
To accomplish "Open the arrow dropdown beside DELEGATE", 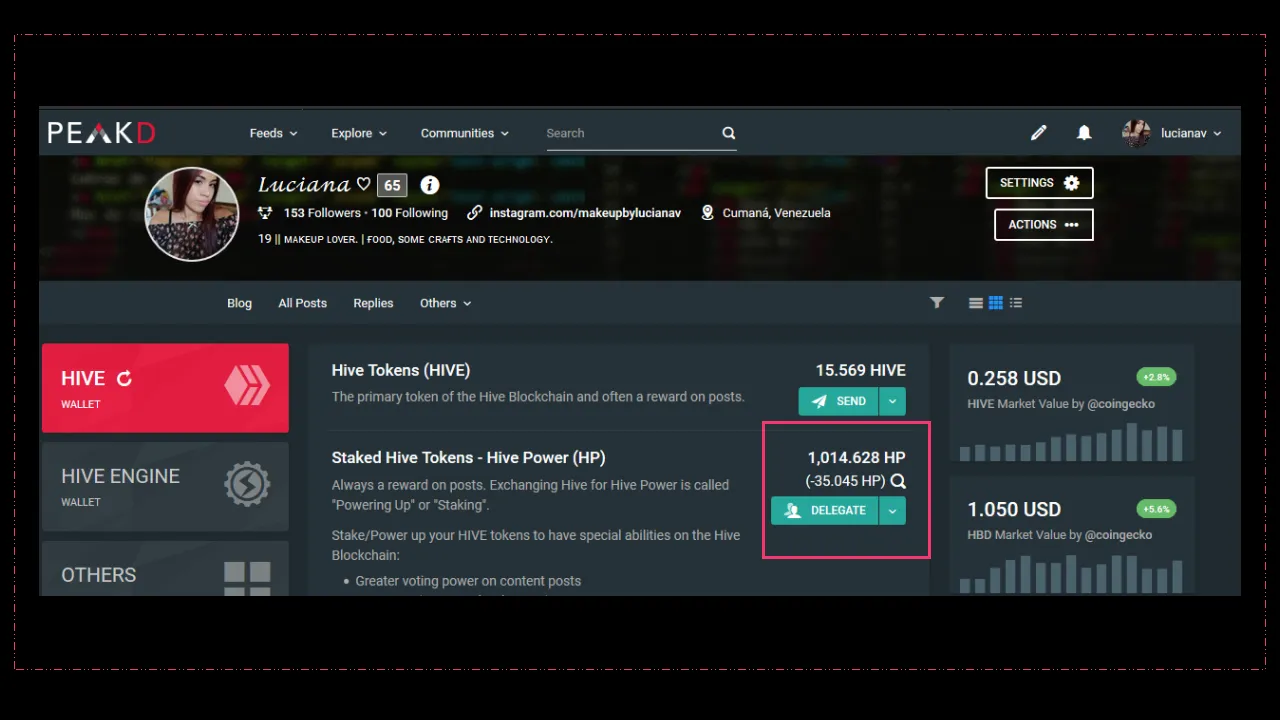I will pos(892,511).
